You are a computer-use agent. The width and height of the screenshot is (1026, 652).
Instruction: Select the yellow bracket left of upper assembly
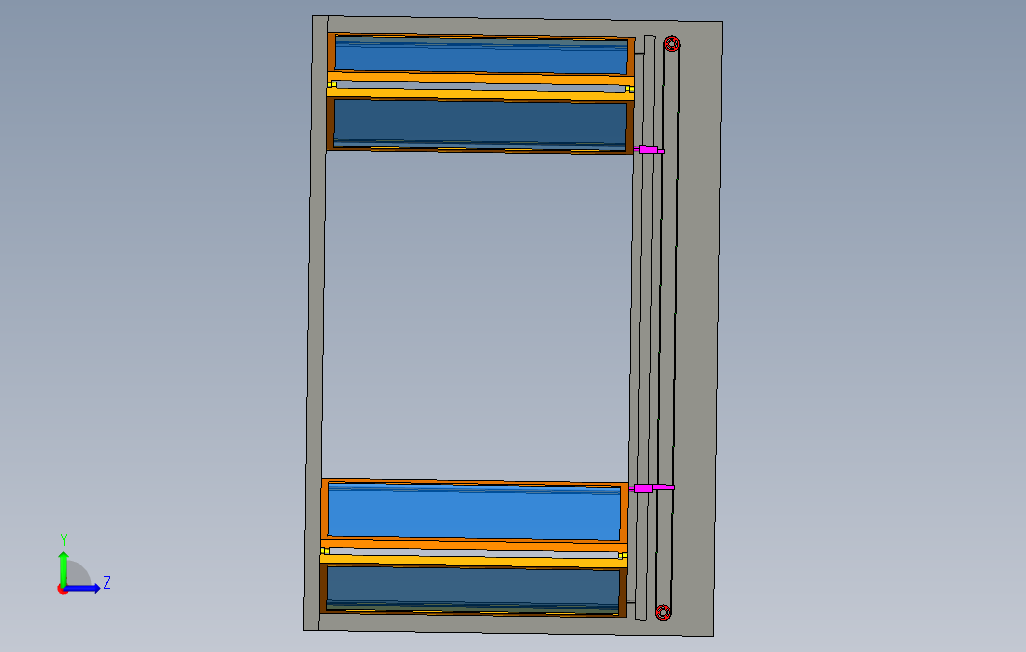click(x=332, y=84)
